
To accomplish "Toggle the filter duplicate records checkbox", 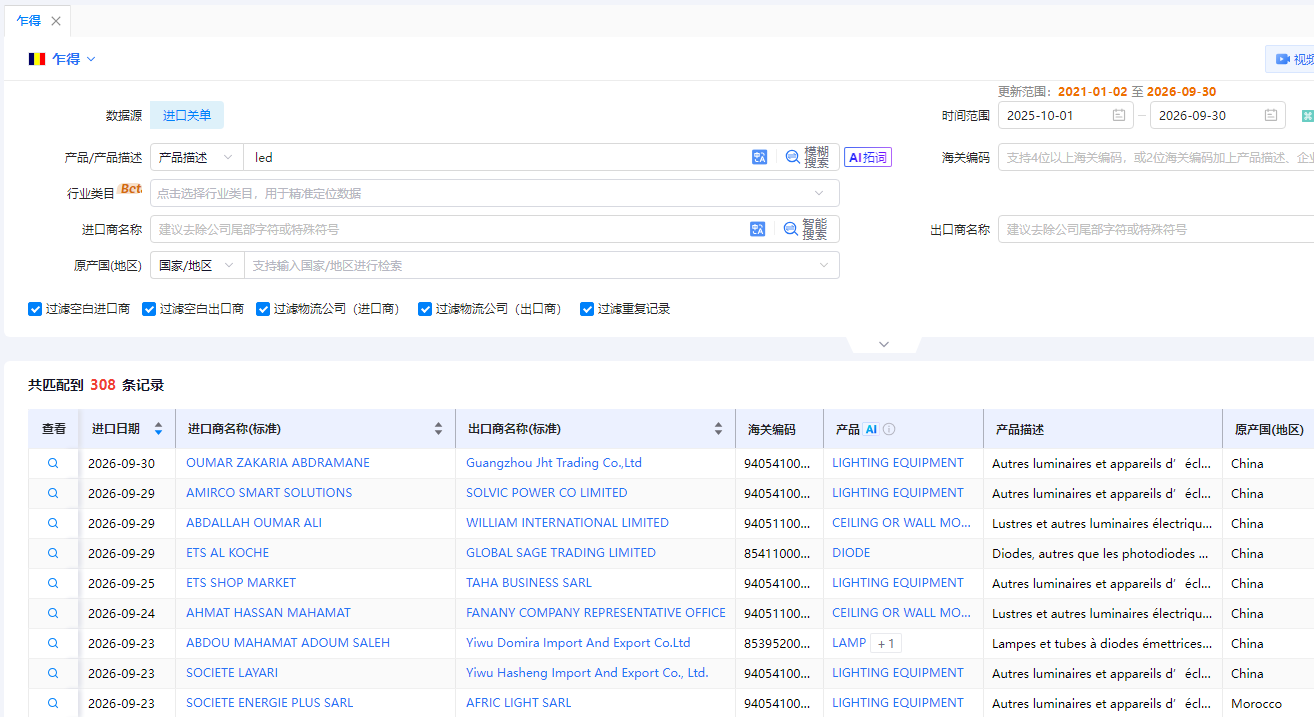I will [x=587, y=309].
